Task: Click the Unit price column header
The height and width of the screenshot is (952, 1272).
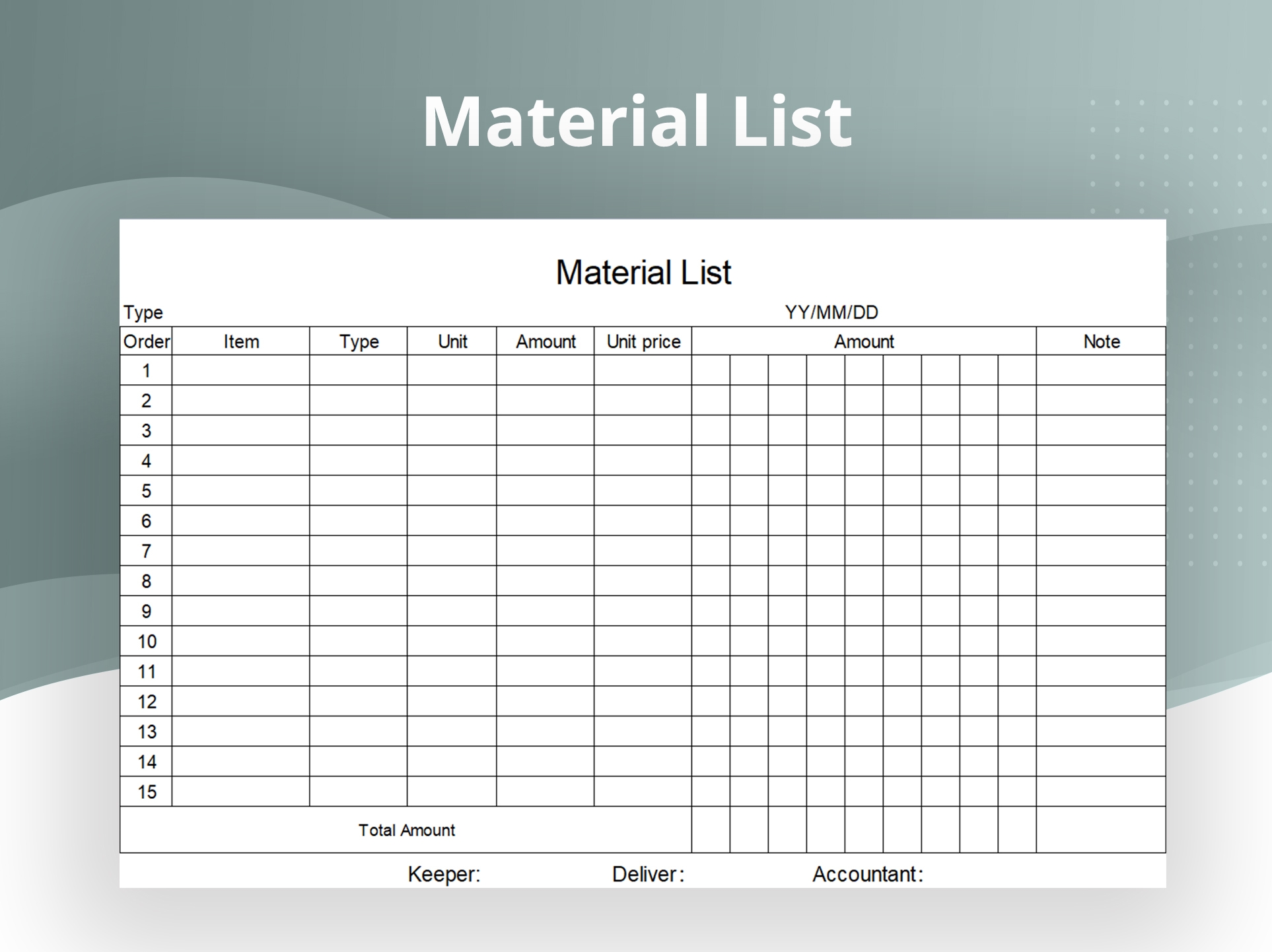Action: coord(643,341)
